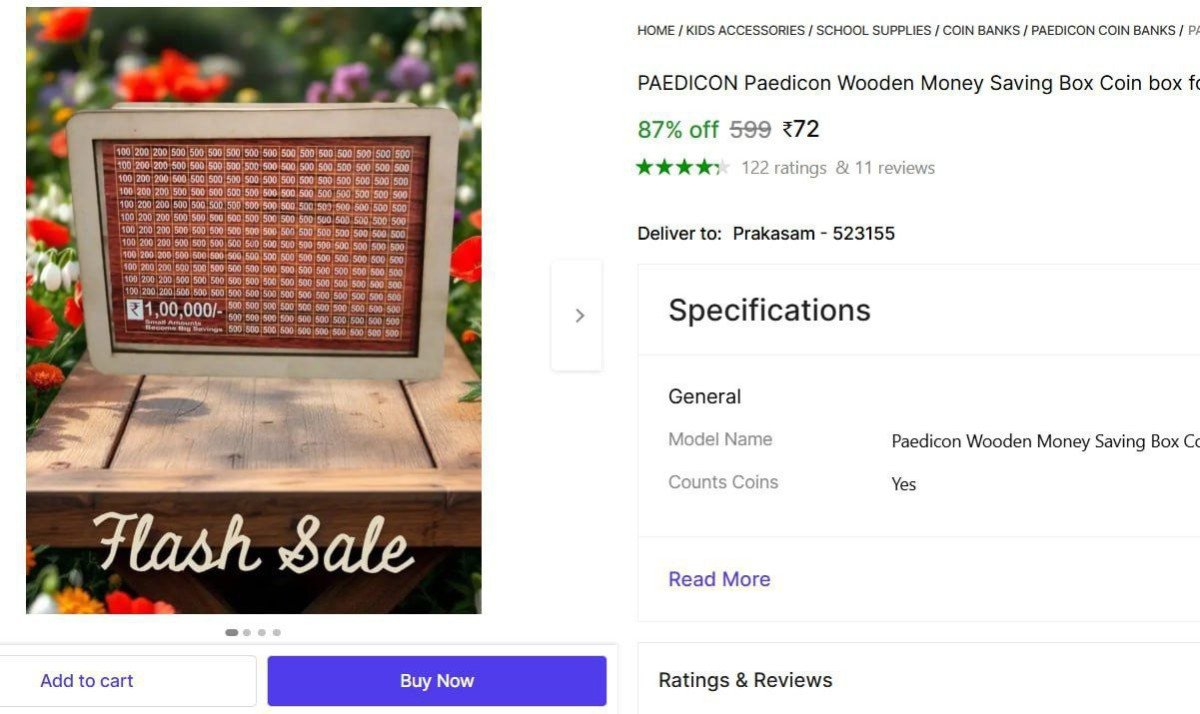This screenshot has height=714, width=1200.
Task: Open SCHOOL SUPPLIES breadcrumb category
Action: tap(874, 31)
